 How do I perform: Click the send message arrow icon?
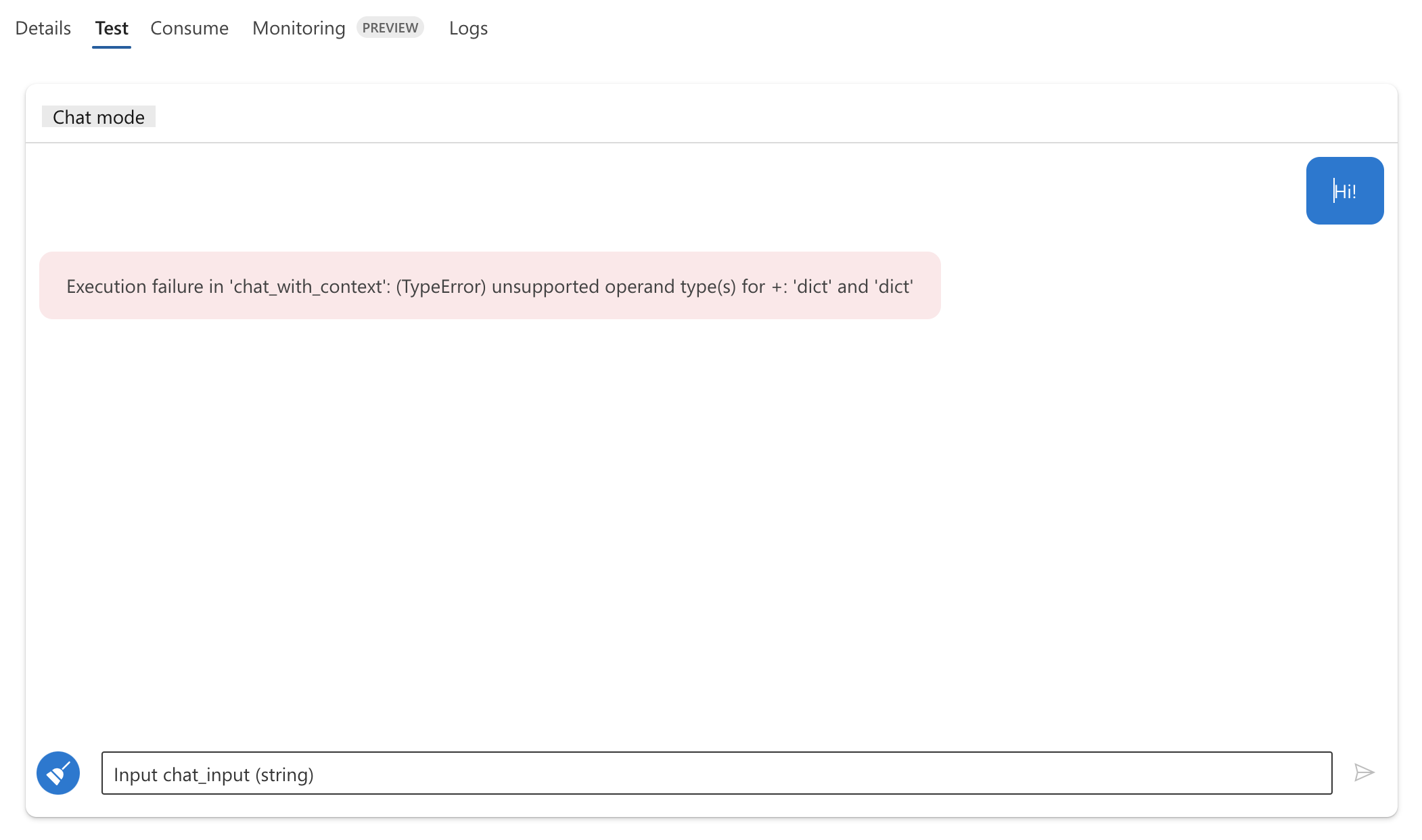[x=1365, y=772]
